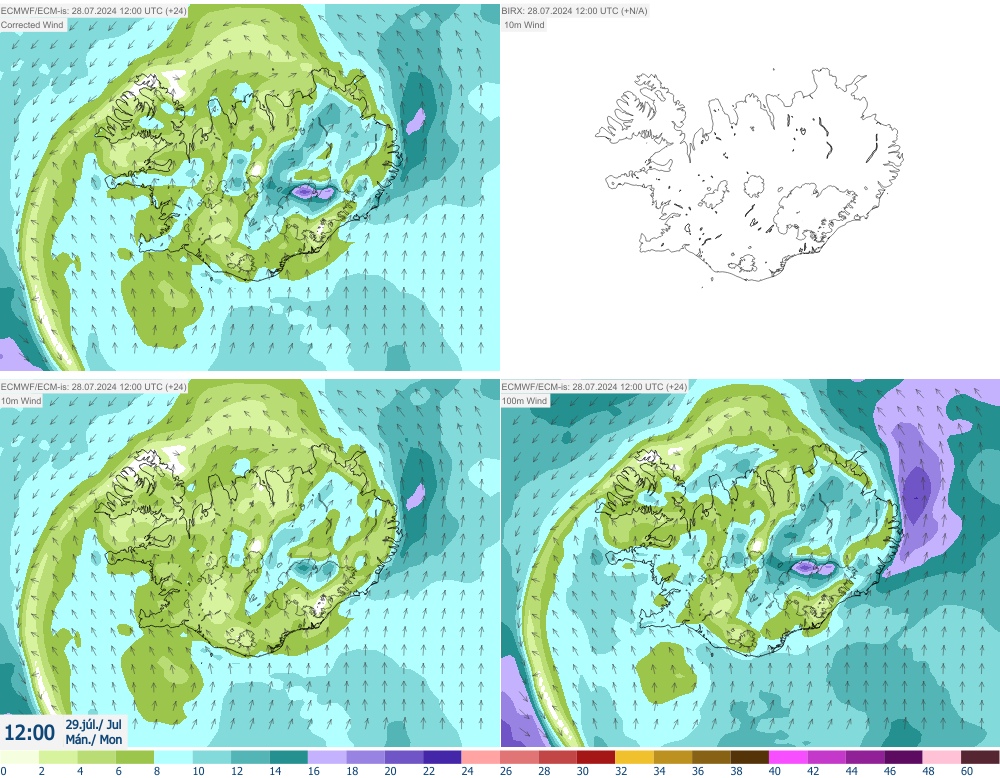Click the 'BIRX: 28.07.2024 12:00 UTC (+N/A)' title

click(x=575, y=11)
